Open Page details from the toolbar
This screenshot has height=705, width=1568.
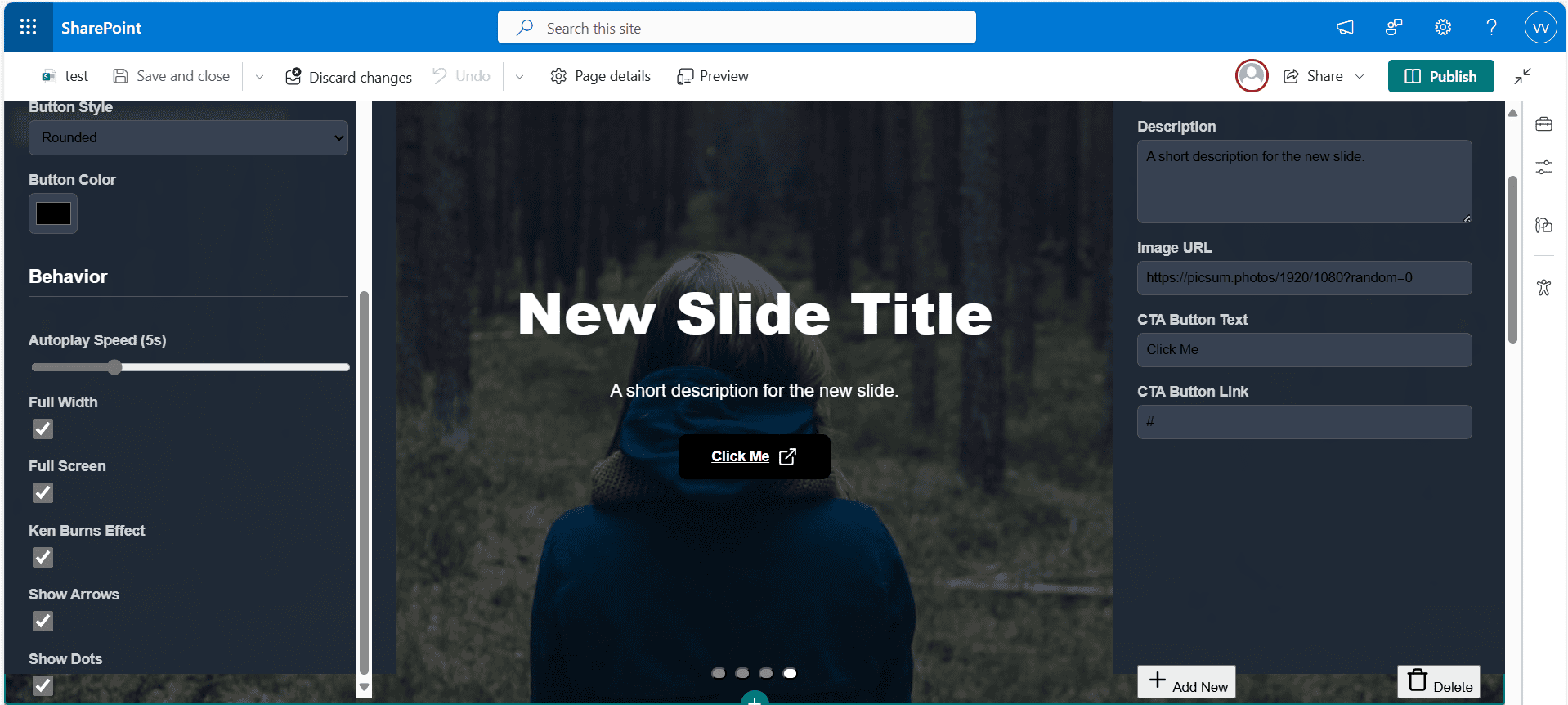[601, 76]
